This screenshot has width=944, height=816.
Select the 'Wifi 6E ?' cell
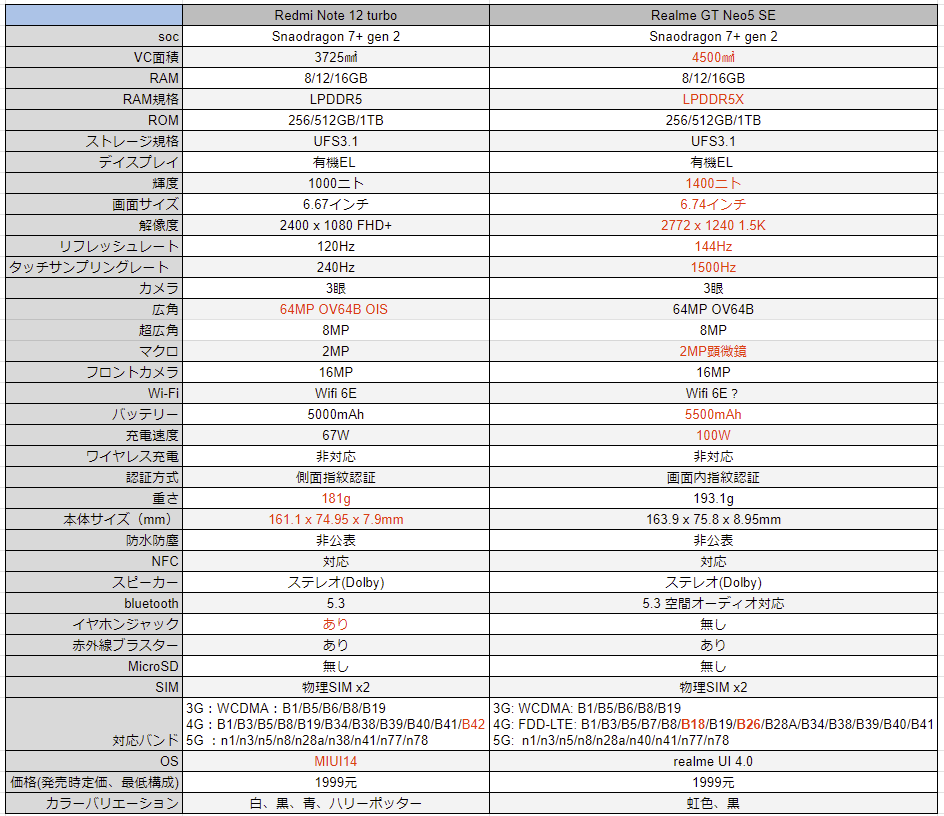[713, 393]
